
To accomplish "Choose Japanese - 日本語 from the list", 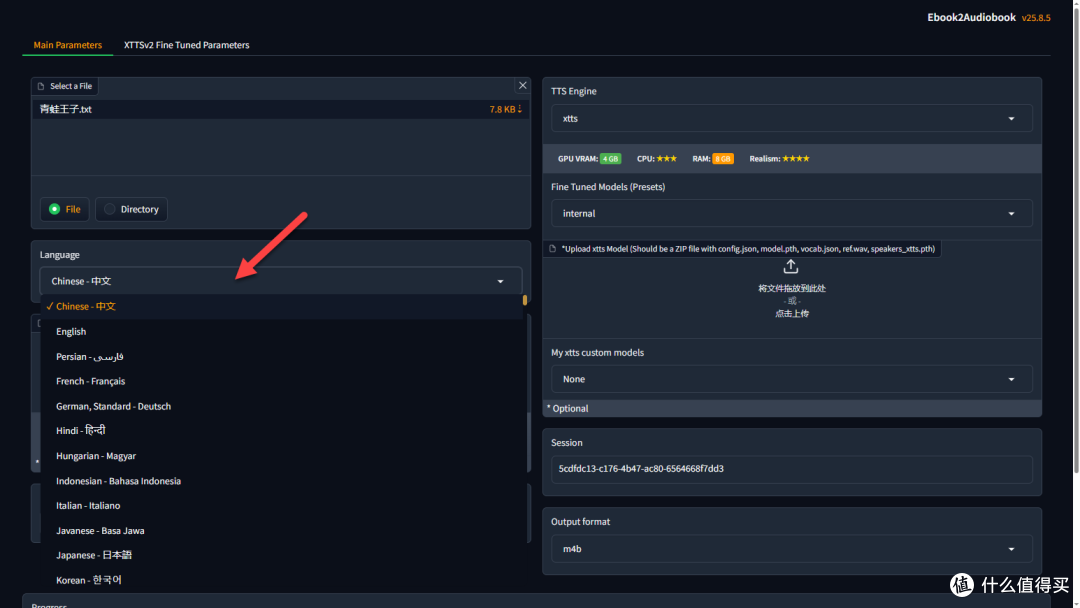I will tap(94, 555).
